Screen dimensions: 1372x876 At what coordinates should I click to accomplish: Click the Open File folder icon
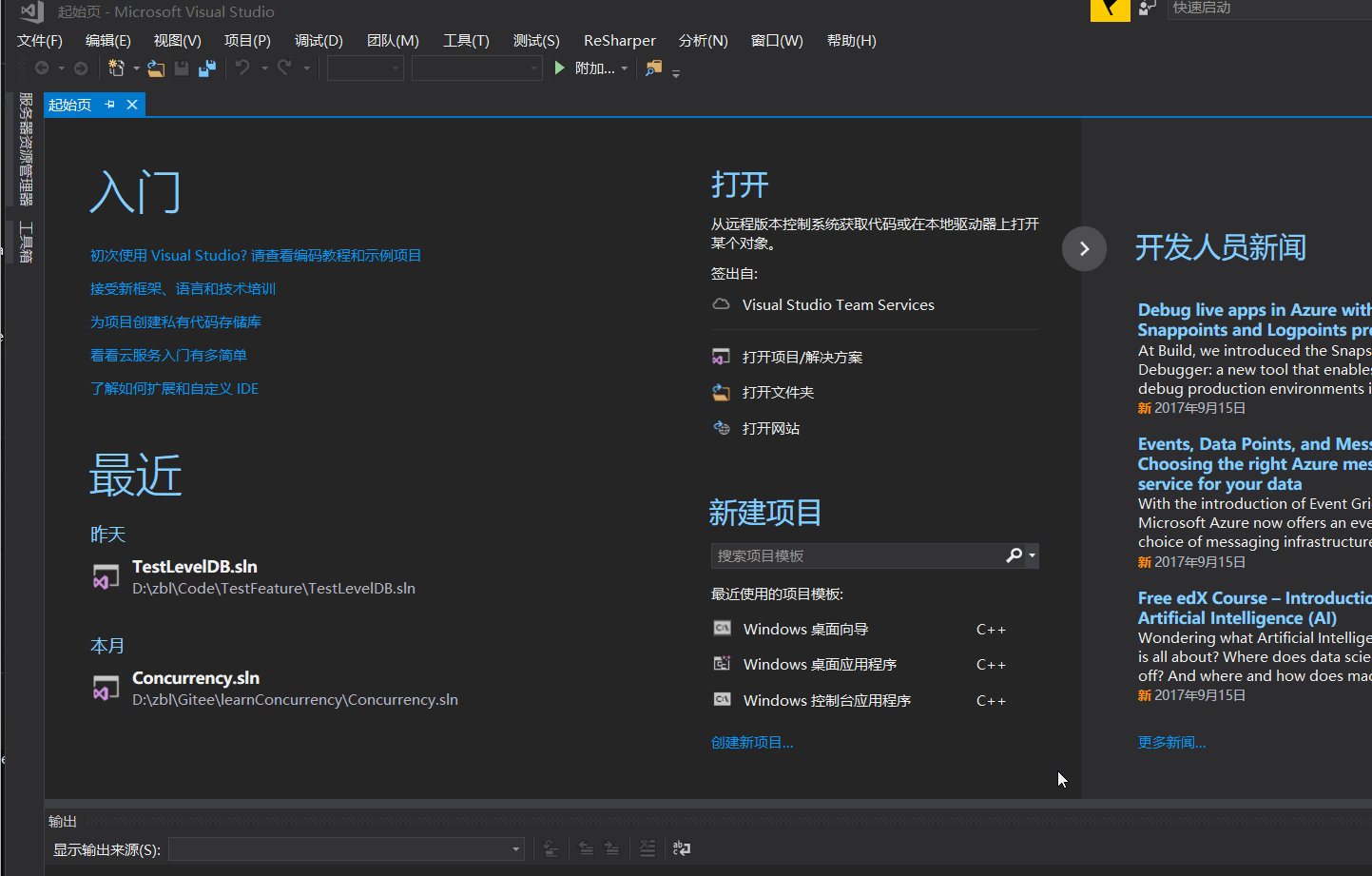coord(156,68)
